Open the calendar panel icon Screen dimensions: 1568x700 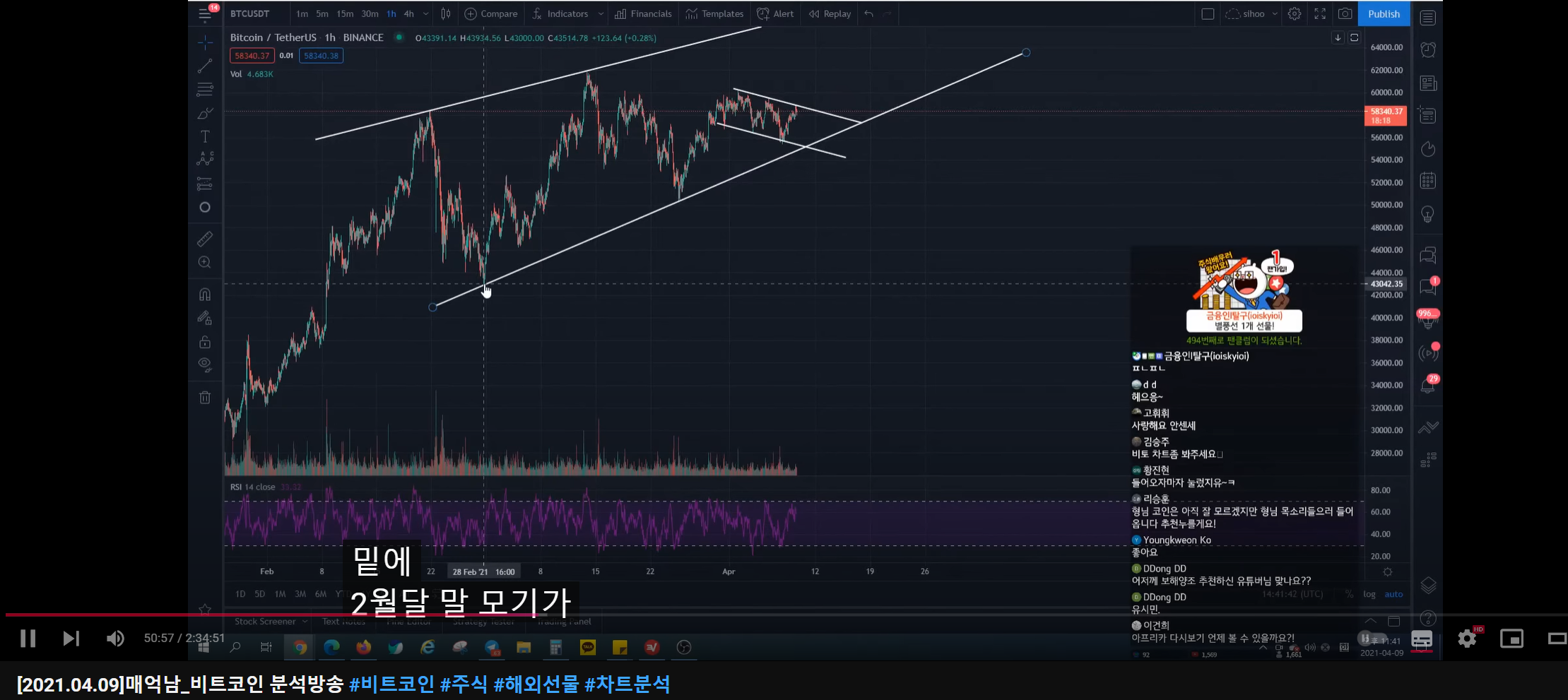click(1428, 181)
